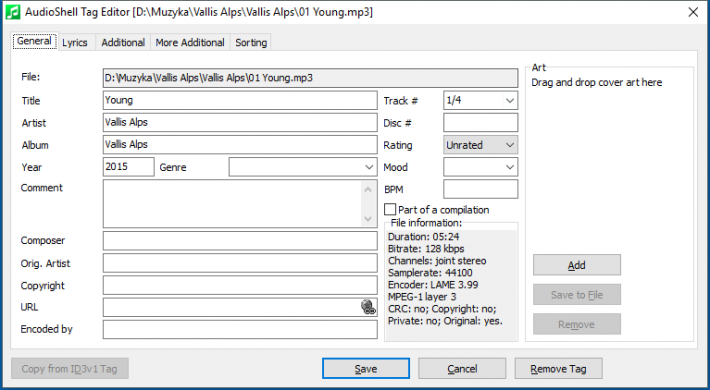710x390 pixels.
Task: Click the Remove Tag button
Action: pos(558,369)
